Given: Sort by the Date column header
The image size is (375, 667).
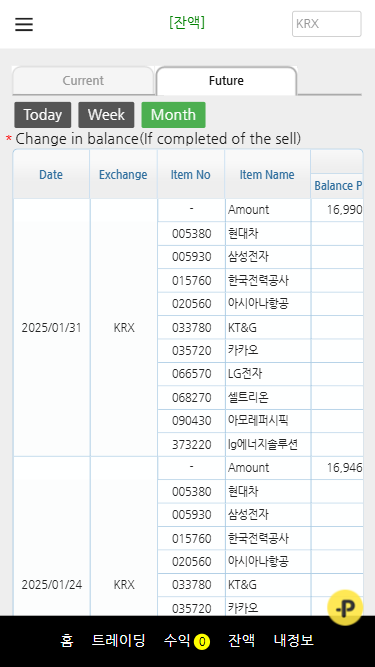Looking at the screenshot, I should (x=51, y=174).
